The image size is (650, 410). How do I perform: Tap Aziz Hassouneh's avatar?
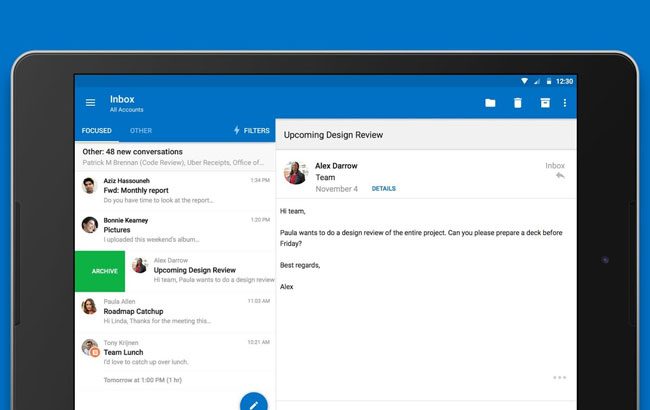pos(89,186)
